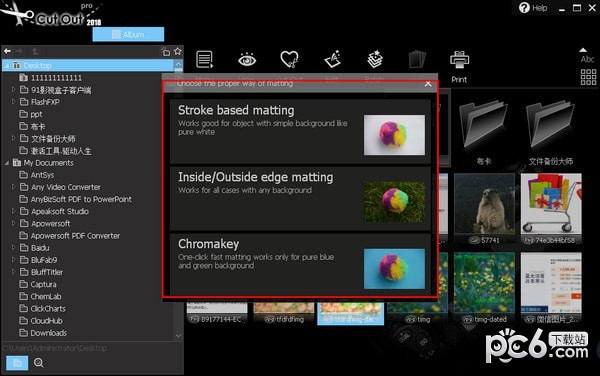Switch to folder view button at bottom left
This screenshot has height=376, width=600.
pyautogui.click(x=17, y=363)
